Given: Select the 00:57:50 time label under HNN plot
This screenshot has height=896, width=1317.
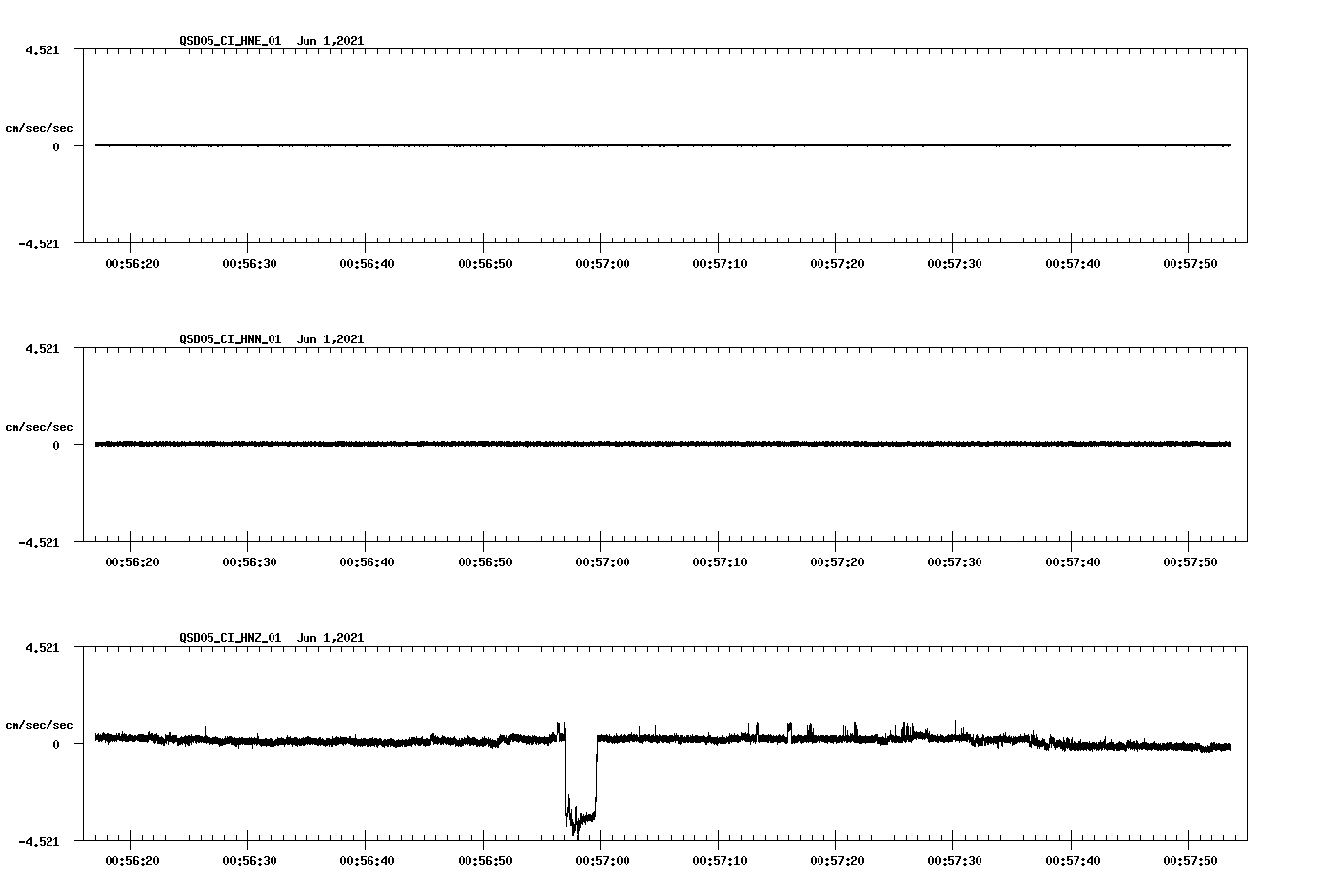Looking at the screenshot, I should pos(1190,561).
